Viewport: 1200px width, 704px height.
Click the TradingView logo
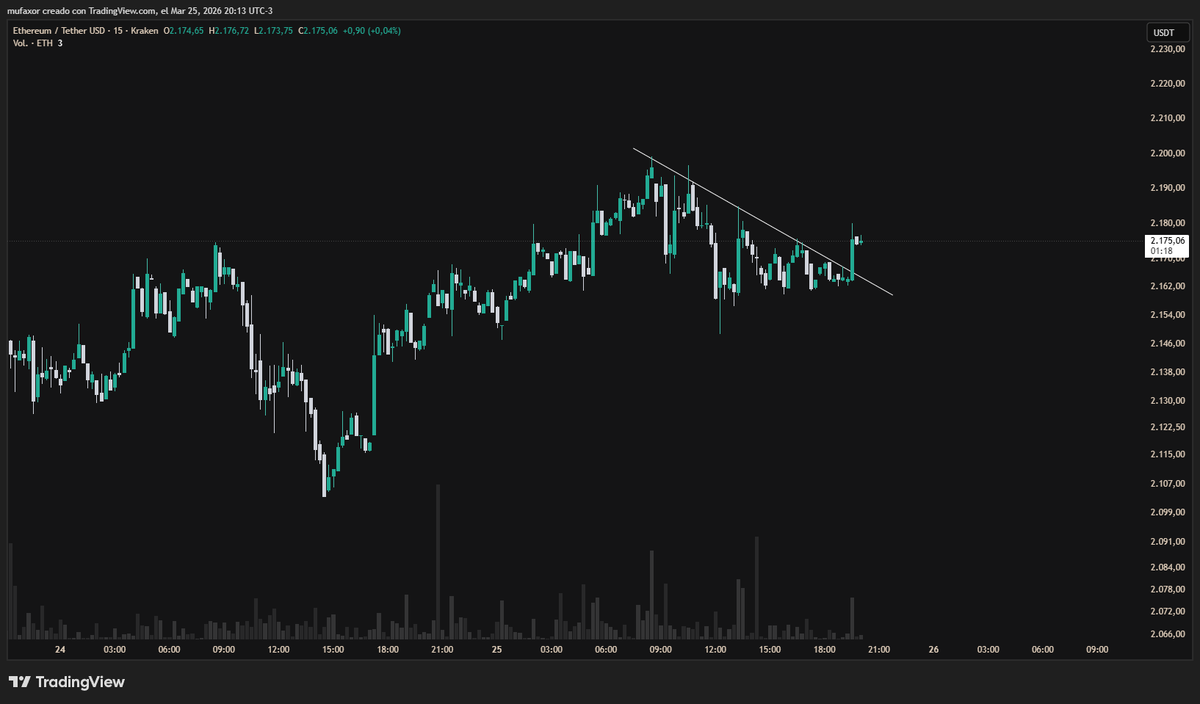click(67, 682)
